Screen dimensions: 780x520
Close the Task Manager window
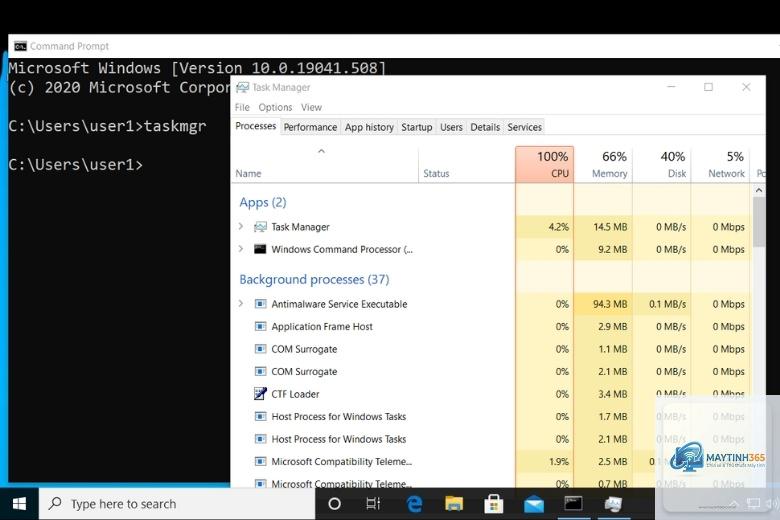[746, 87]
